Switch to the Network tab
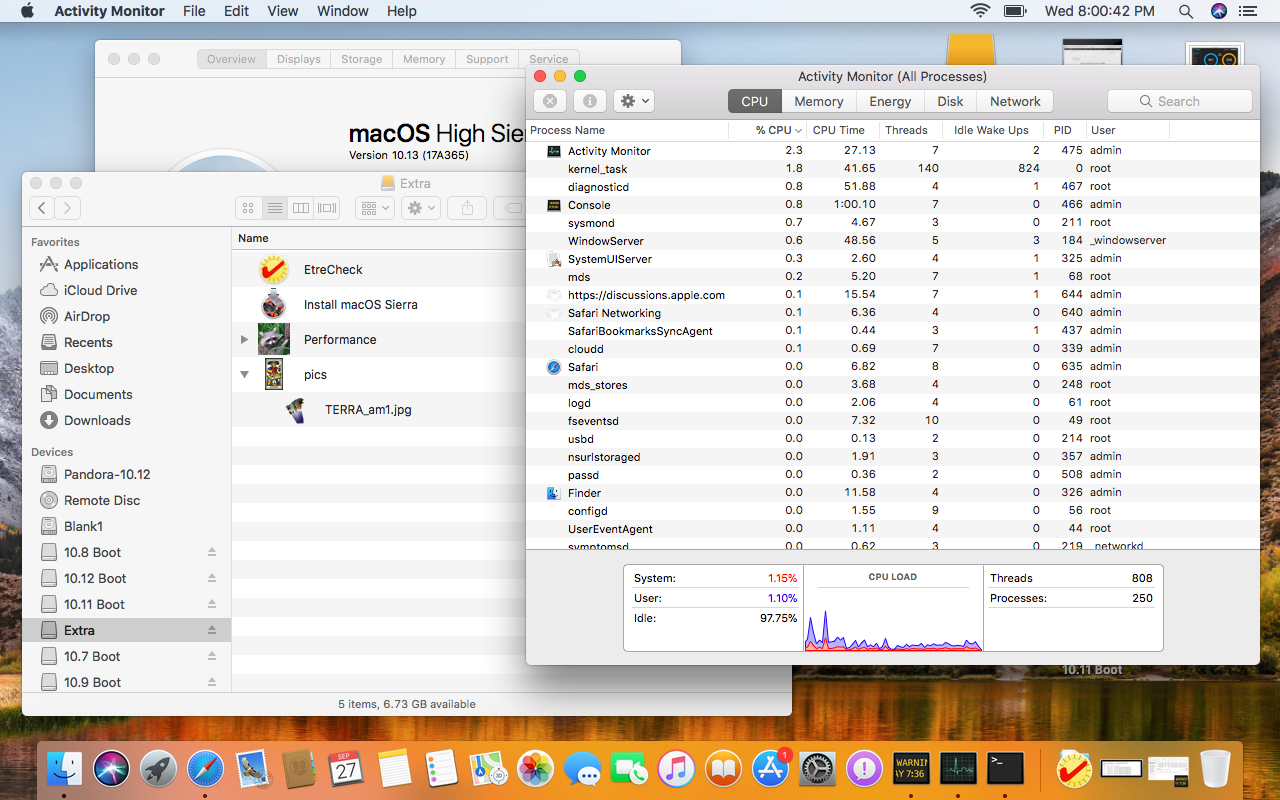This screenshot has height=800, width=1280. [x=1015, y=101]
